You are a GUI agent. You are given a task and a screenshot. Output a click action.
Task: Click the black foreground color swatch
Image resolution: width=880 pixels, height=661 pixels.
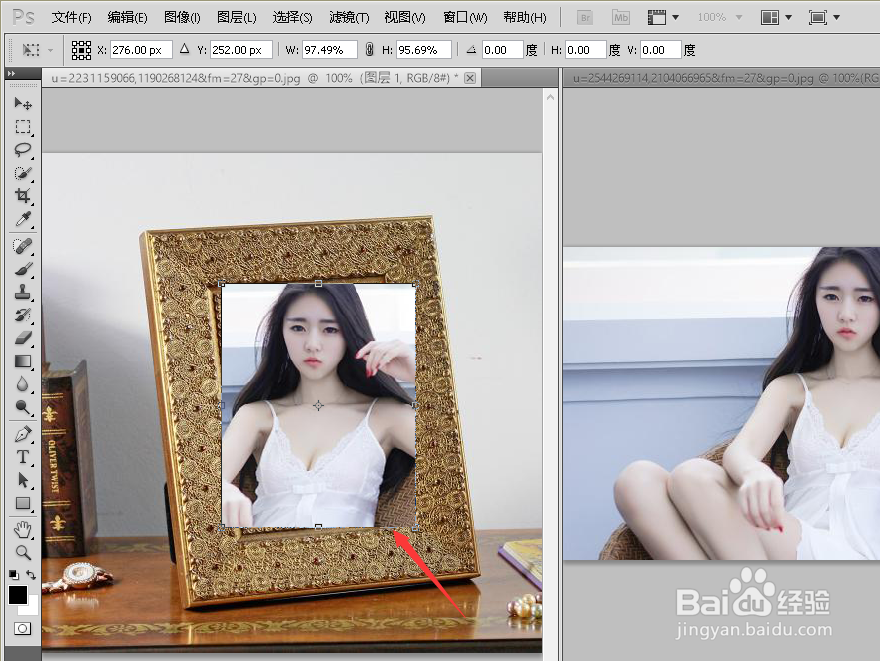(17, 595)
